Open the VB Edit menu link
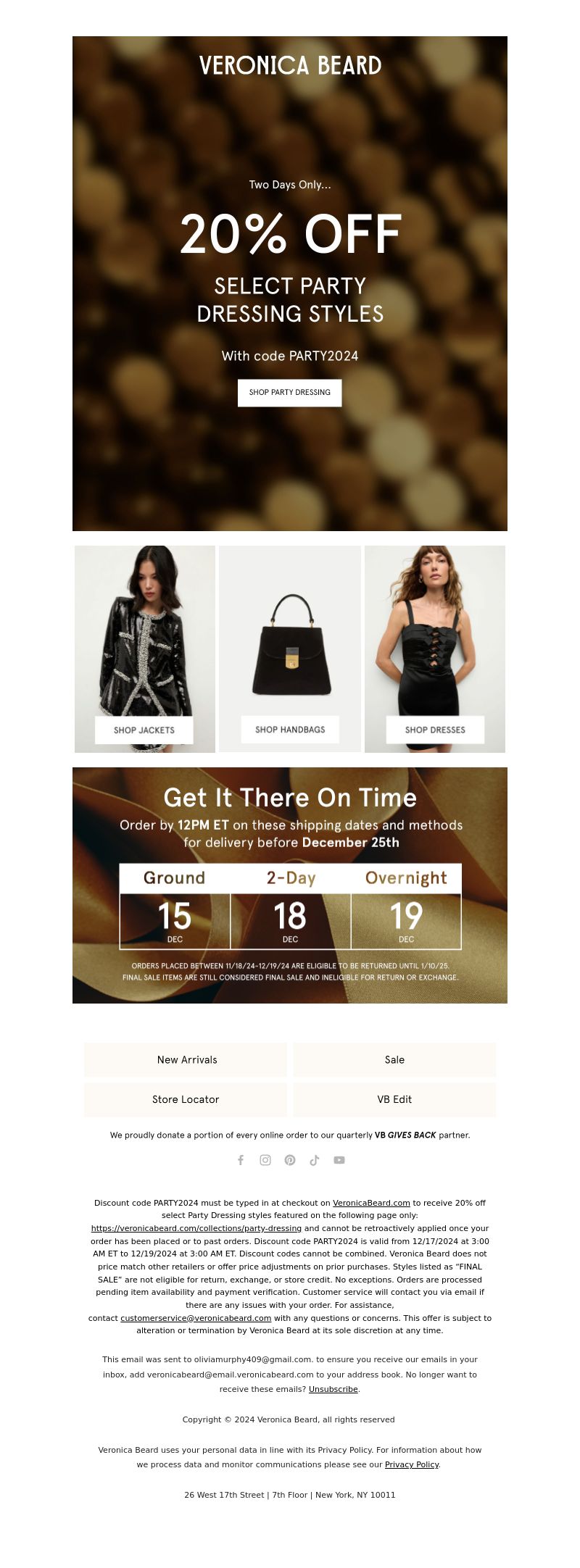Screen dimensions: 580x1568 coord(394,1099)
